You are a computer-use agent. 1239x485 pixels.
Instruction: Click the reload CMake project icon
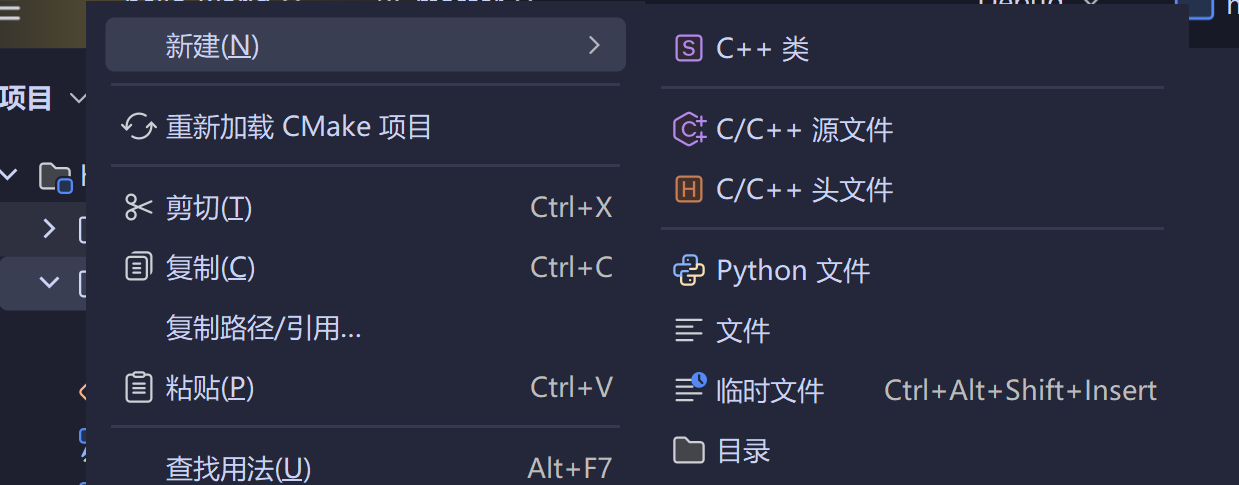click(x=138, y=127)
